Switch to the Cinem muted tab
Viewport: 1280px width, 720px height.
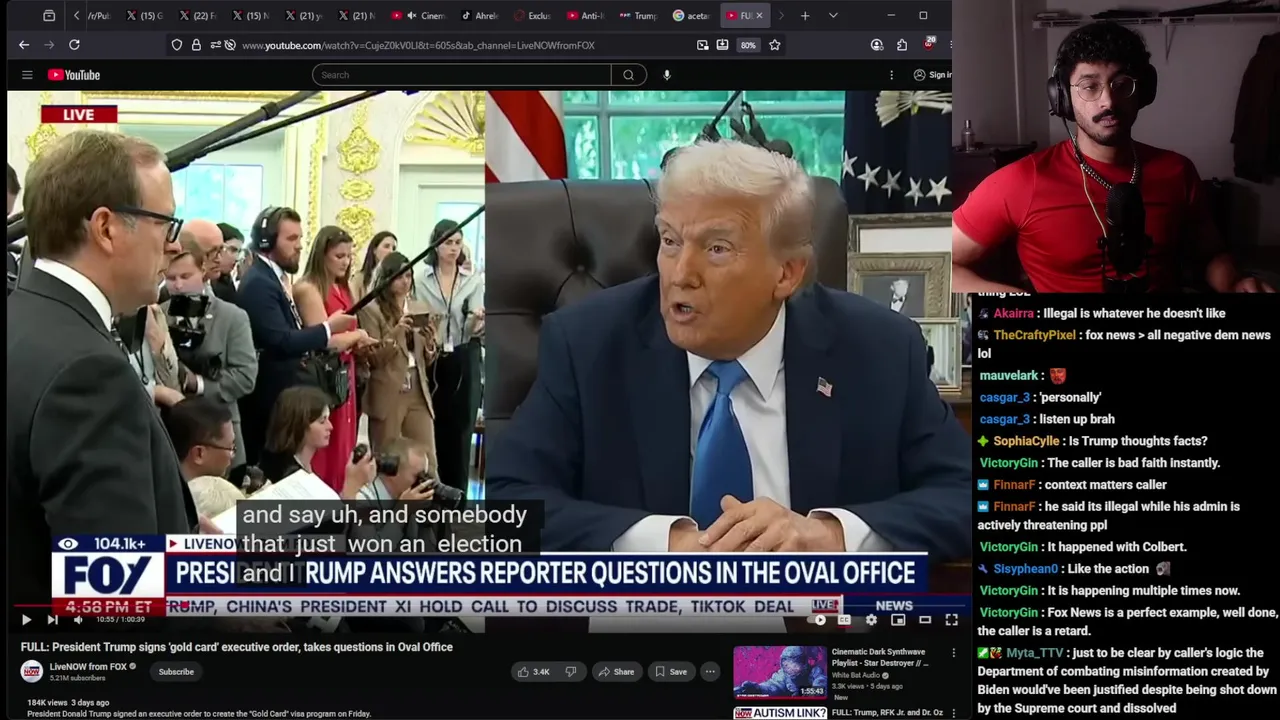point(419,16)
